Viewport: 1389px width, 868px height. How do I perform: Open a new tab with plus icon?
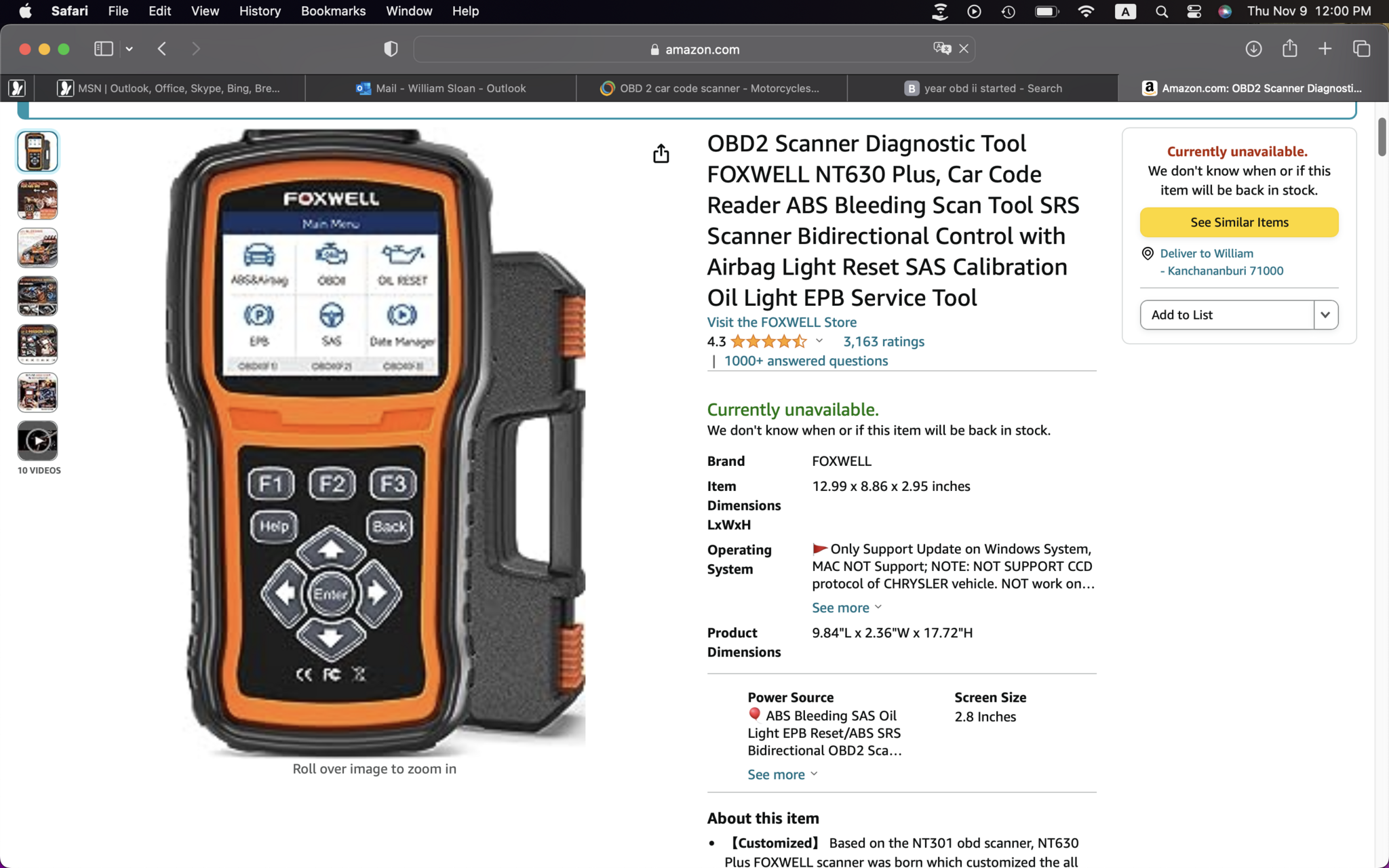click(1325, 49)
